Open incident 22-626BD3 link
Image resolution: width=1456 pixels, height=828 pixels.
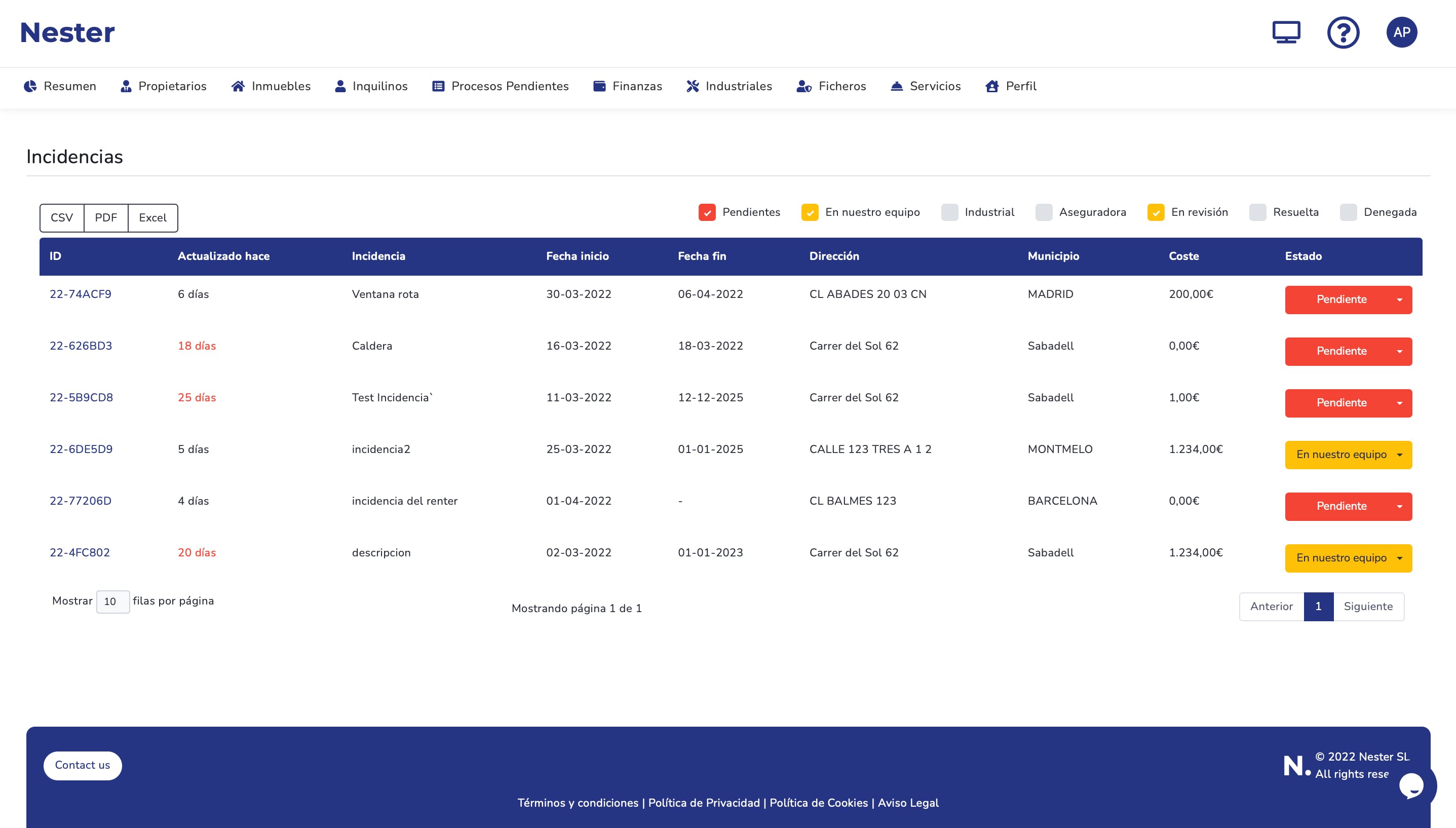[x=81, y=346]
